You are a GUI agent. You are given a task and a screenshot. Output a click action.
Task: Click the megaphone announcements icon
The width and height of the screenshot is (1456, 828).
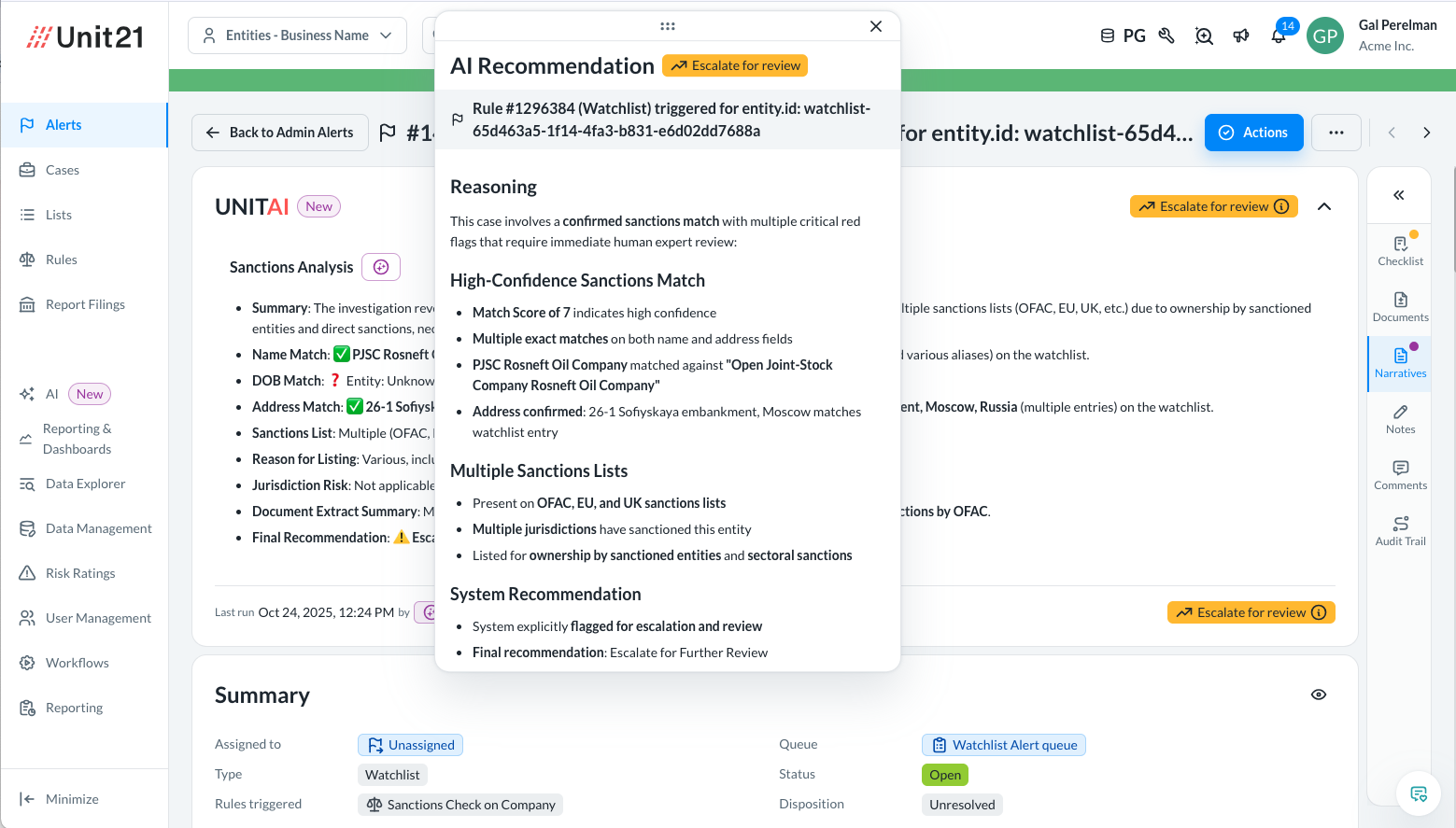[x=1241, y=35]
